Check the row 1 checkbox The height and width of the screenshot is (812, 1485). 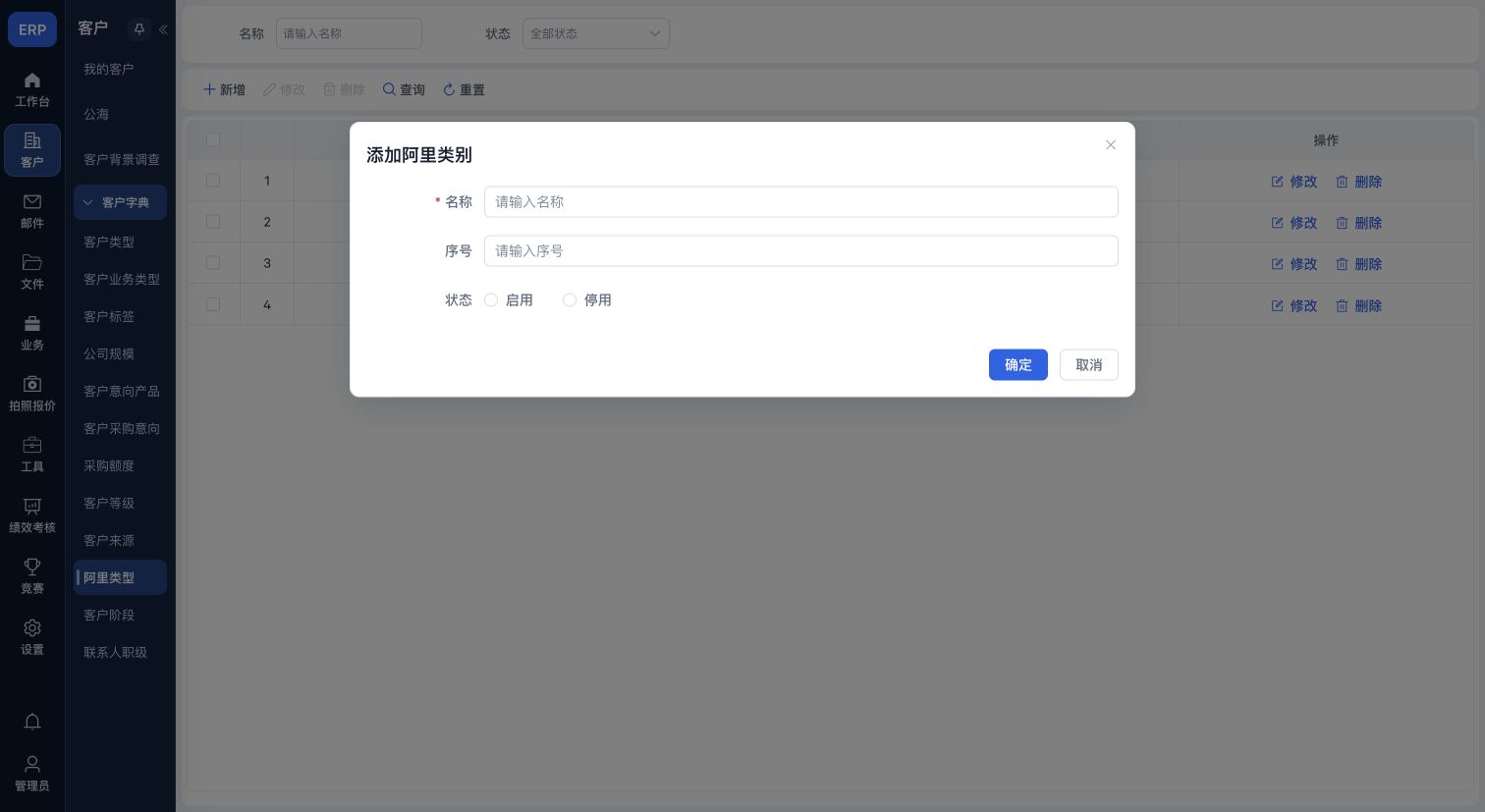pyautogui.click(x=213, y=181)
